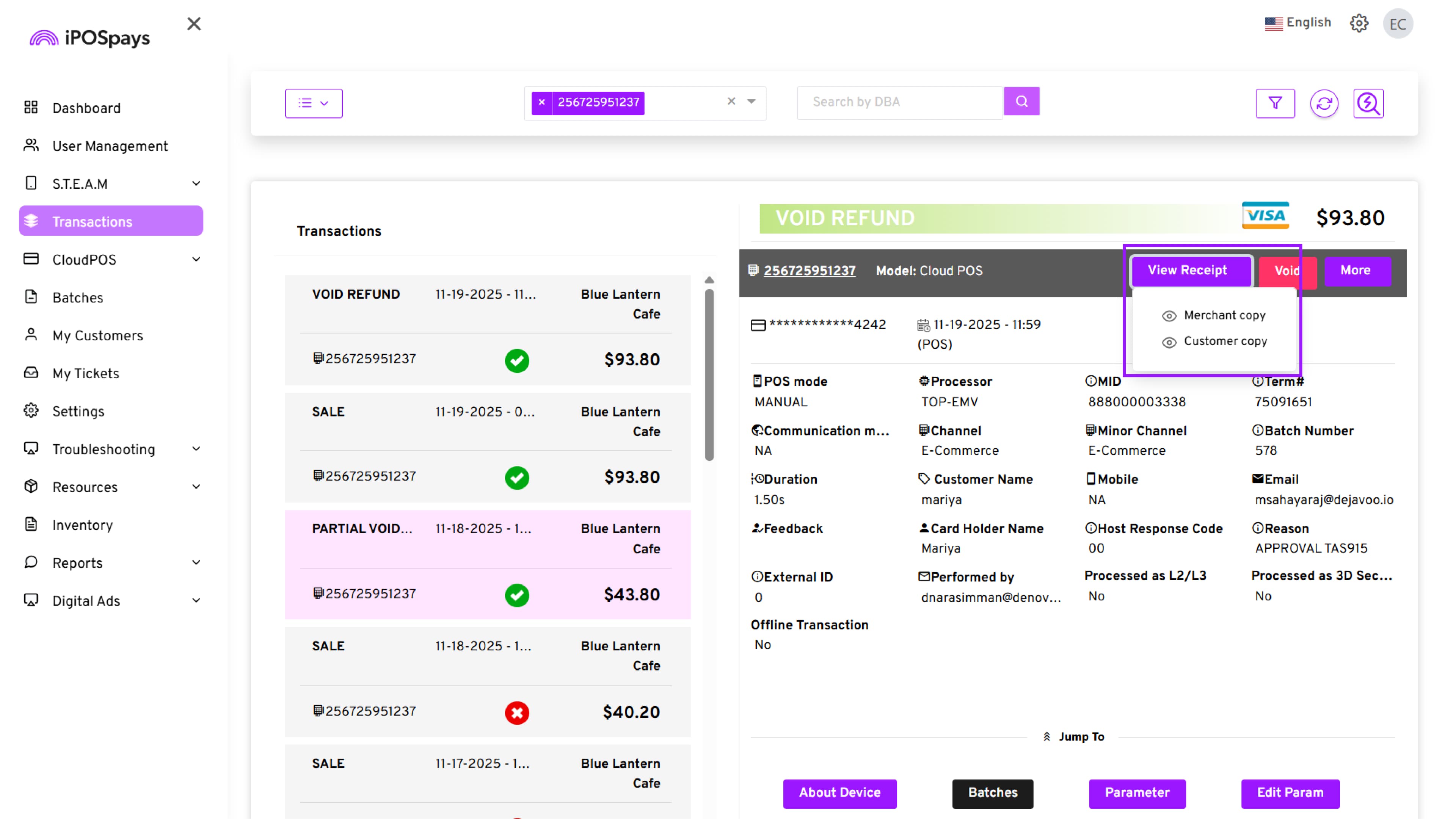Clear all selections in TPN combo box
Image resolution: width=1456 pixels, height=819 pixels.
click(731, 101)
